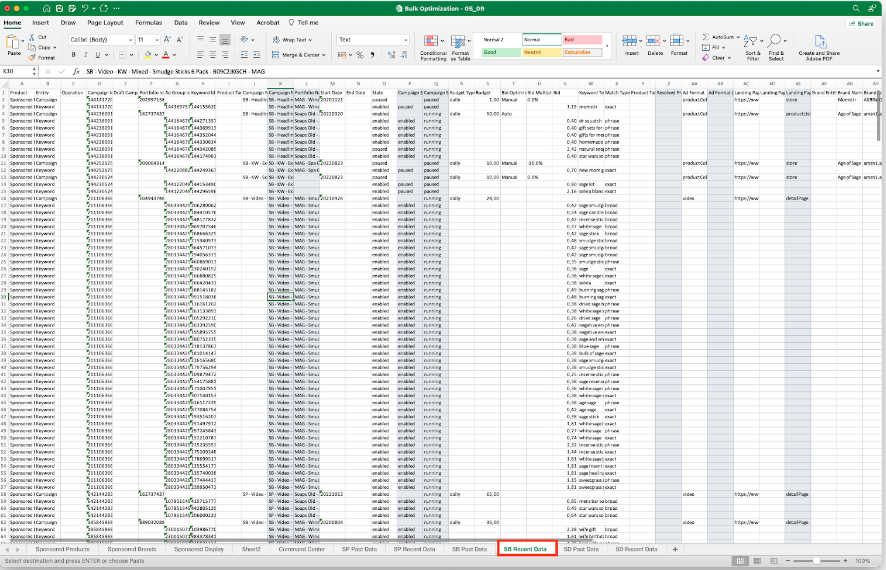Open the font name dropdown
Viewport: 886px width, 570px height.
tap(128, 40)
